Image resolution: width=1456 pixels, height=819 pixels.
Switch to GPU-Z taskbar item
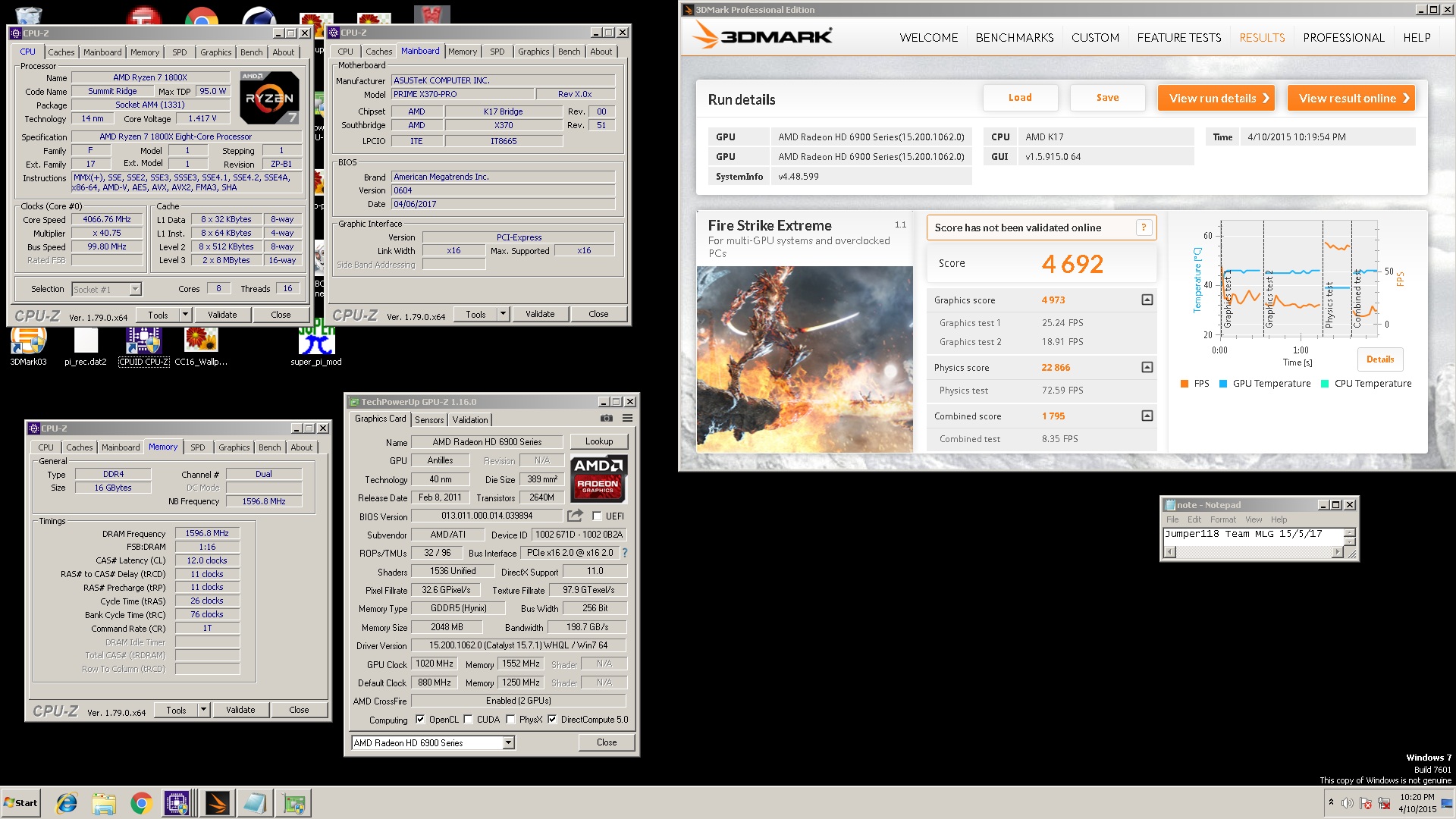[x=294, y=803]
